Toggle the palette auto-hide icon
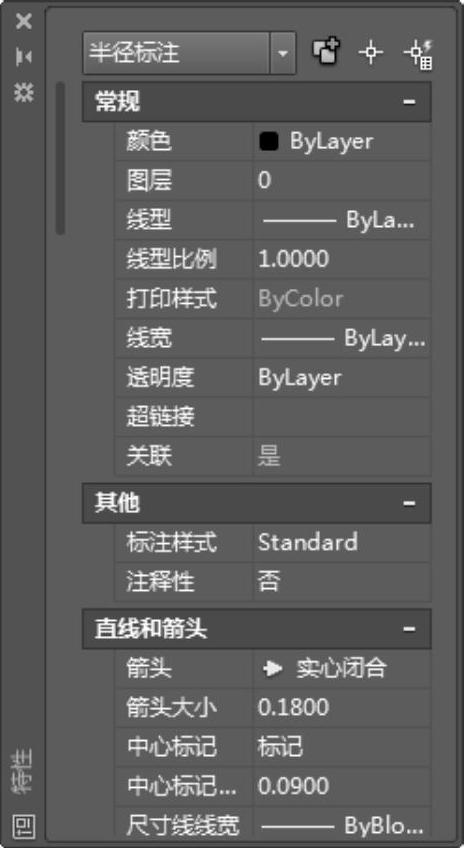The height and width of the screenshot is (848, 464). pyautogui.click(x=24, y=57)
